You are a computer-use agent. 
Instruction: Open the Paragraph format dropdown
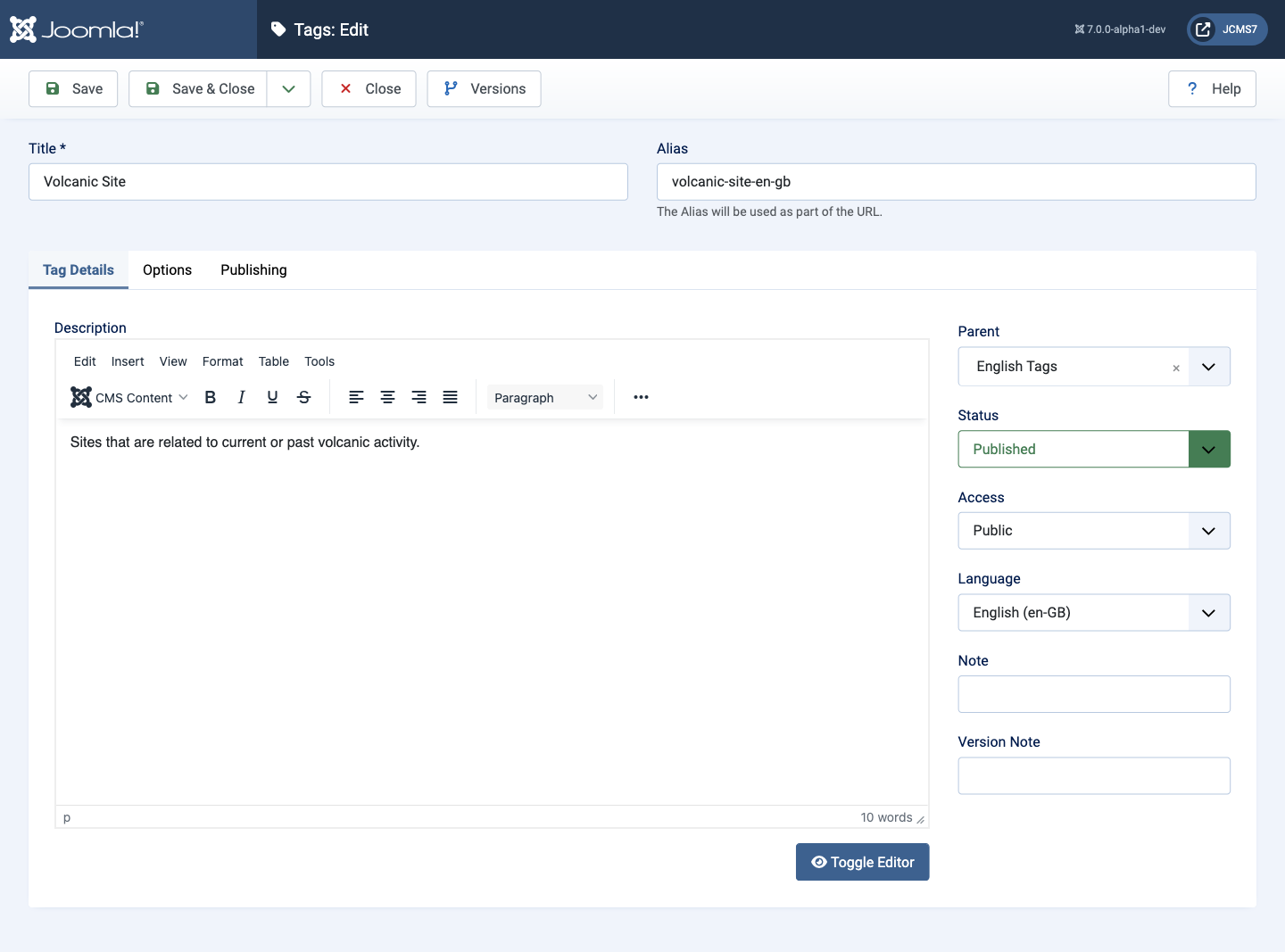click(x=545, y=397)
